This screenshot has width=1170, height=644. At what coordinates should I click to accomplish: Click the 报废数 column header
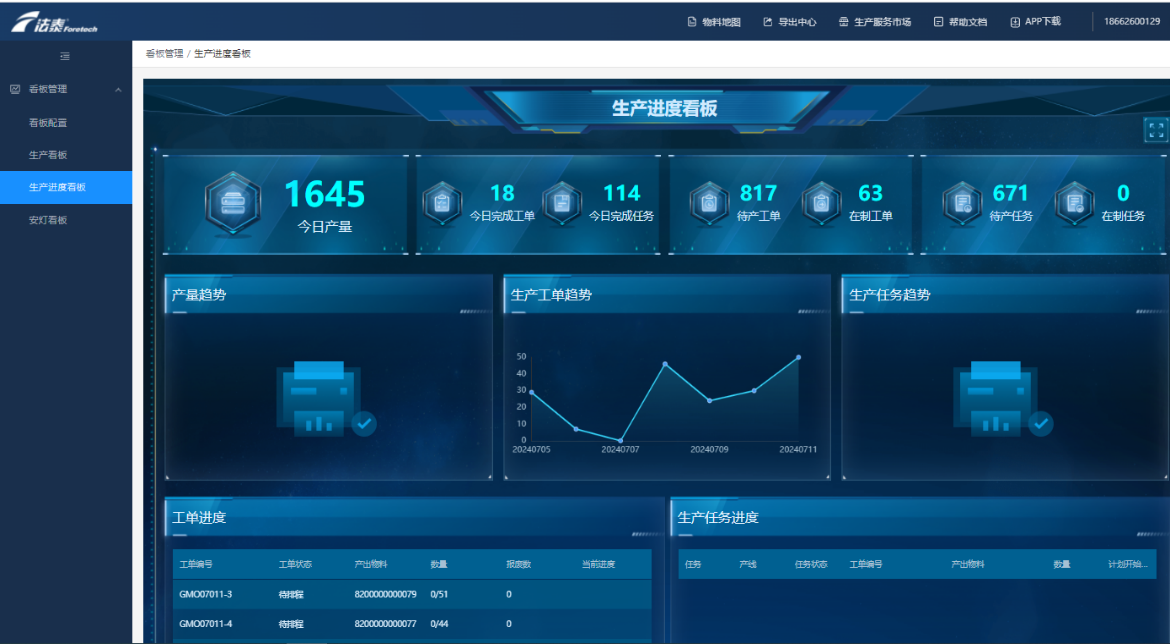point(519,564)
